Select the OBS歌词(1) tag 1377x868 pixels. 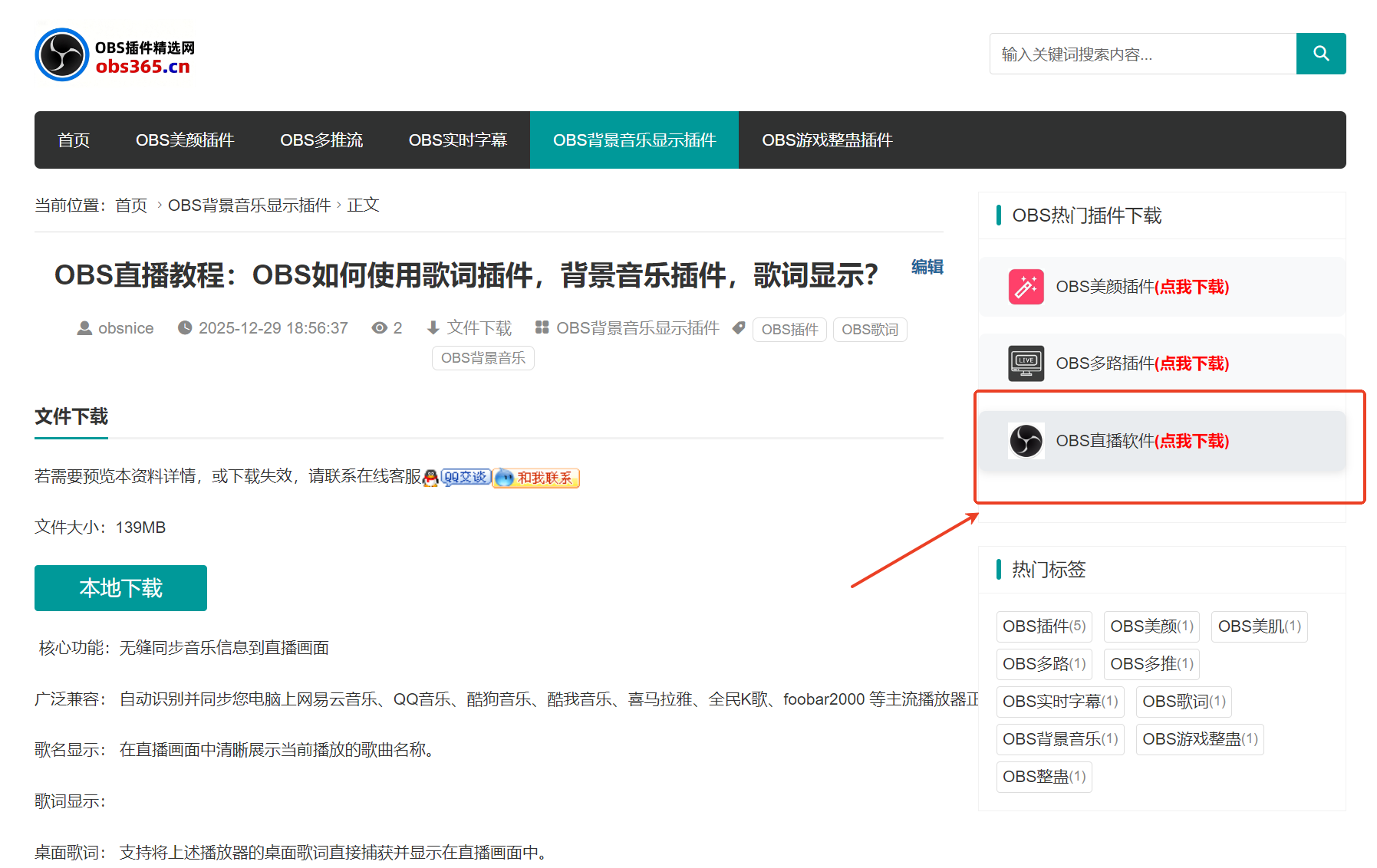(x=1183, y=701)
